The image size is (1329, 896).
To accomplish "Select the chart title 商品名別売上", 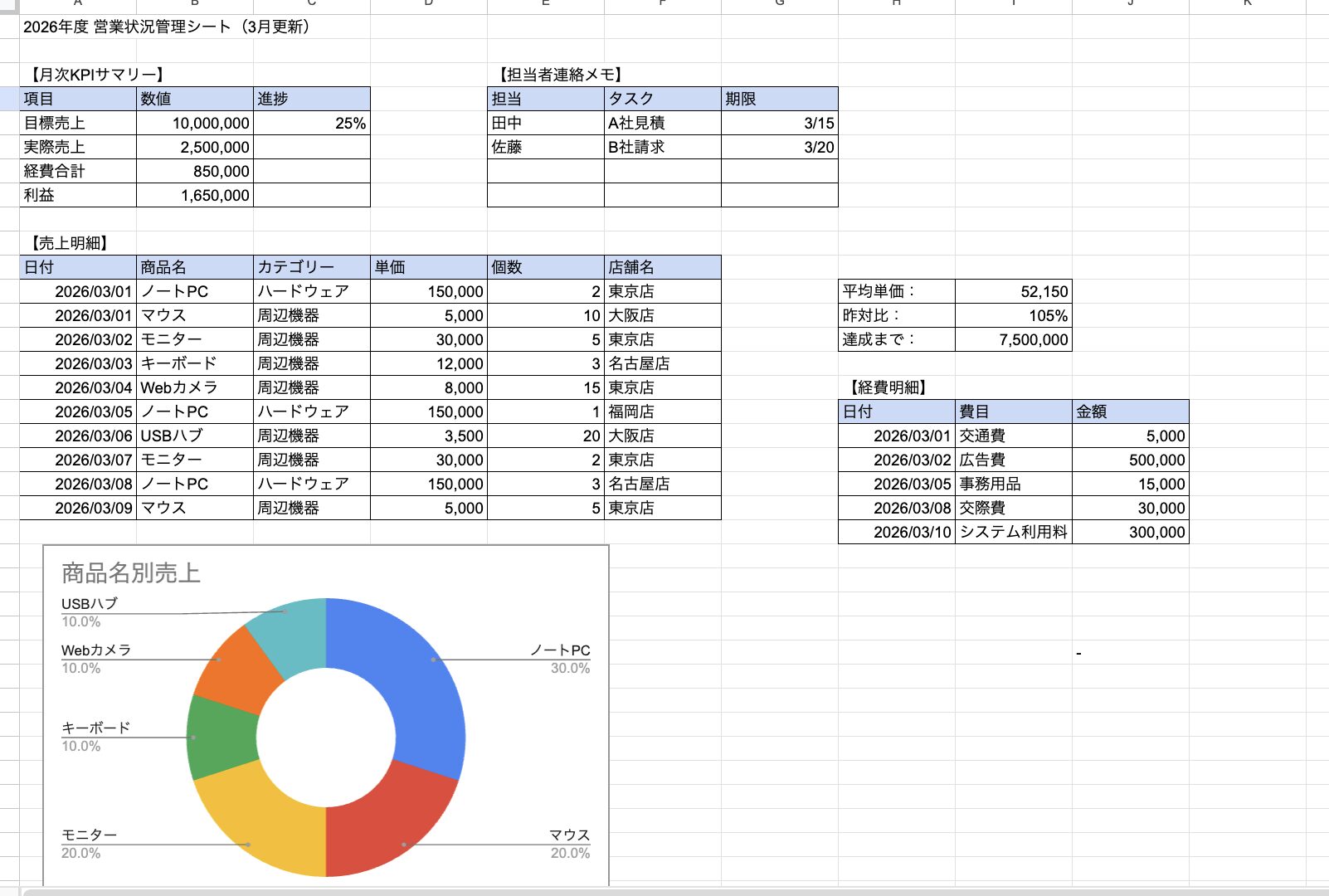I will point(131,573).
